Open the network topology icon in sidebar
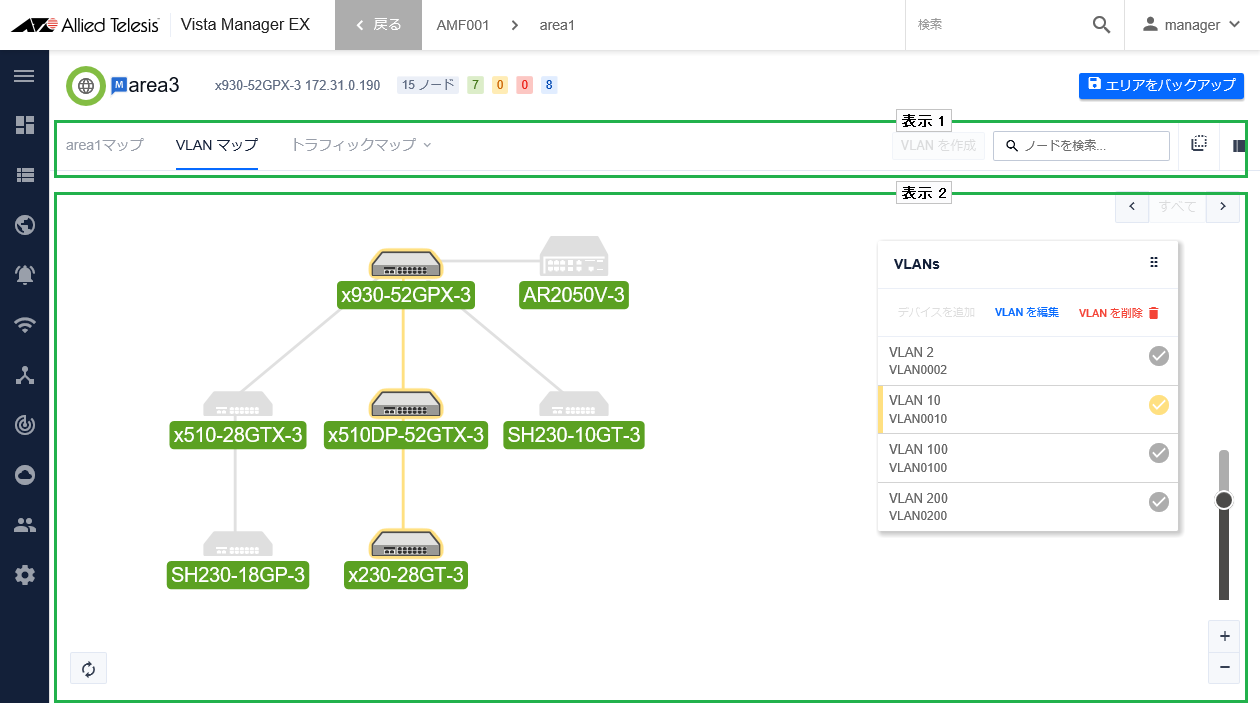Viewport: 1260px width, 703px height. pyautogui.click(x=24, y=375)
